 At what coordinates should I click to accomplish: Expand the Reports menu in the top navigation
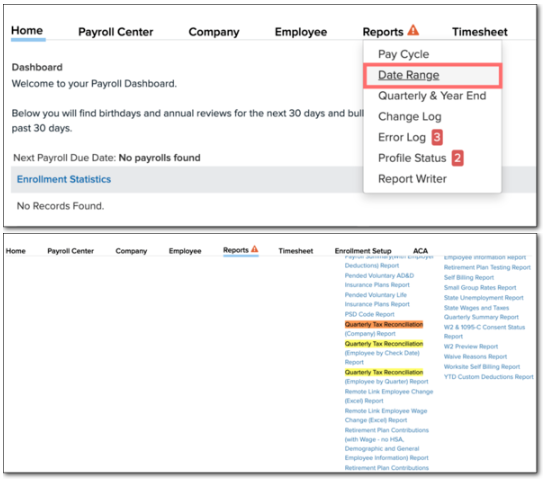click(383, 32)
